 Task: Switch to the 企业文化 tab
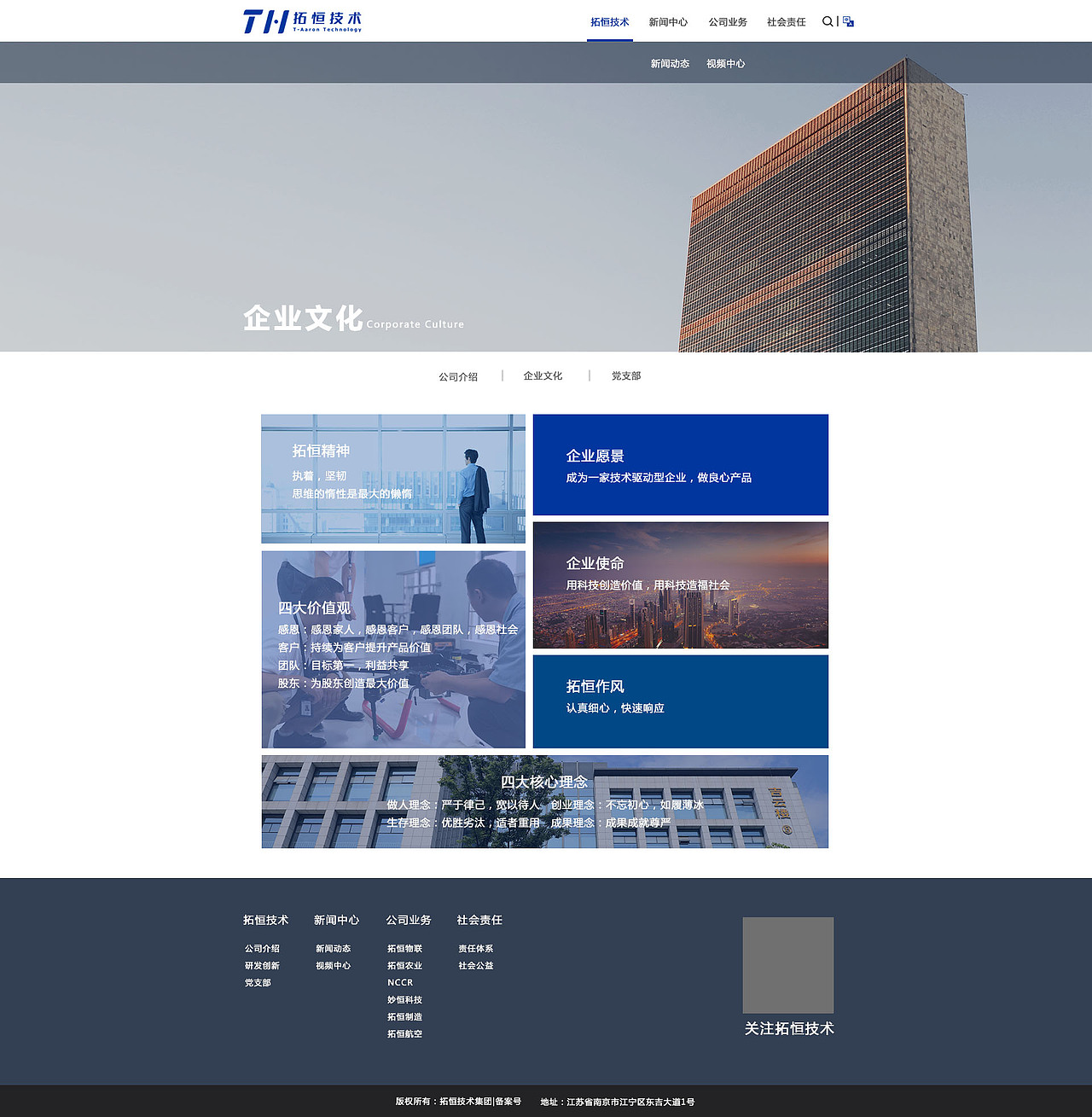(543, 375)
